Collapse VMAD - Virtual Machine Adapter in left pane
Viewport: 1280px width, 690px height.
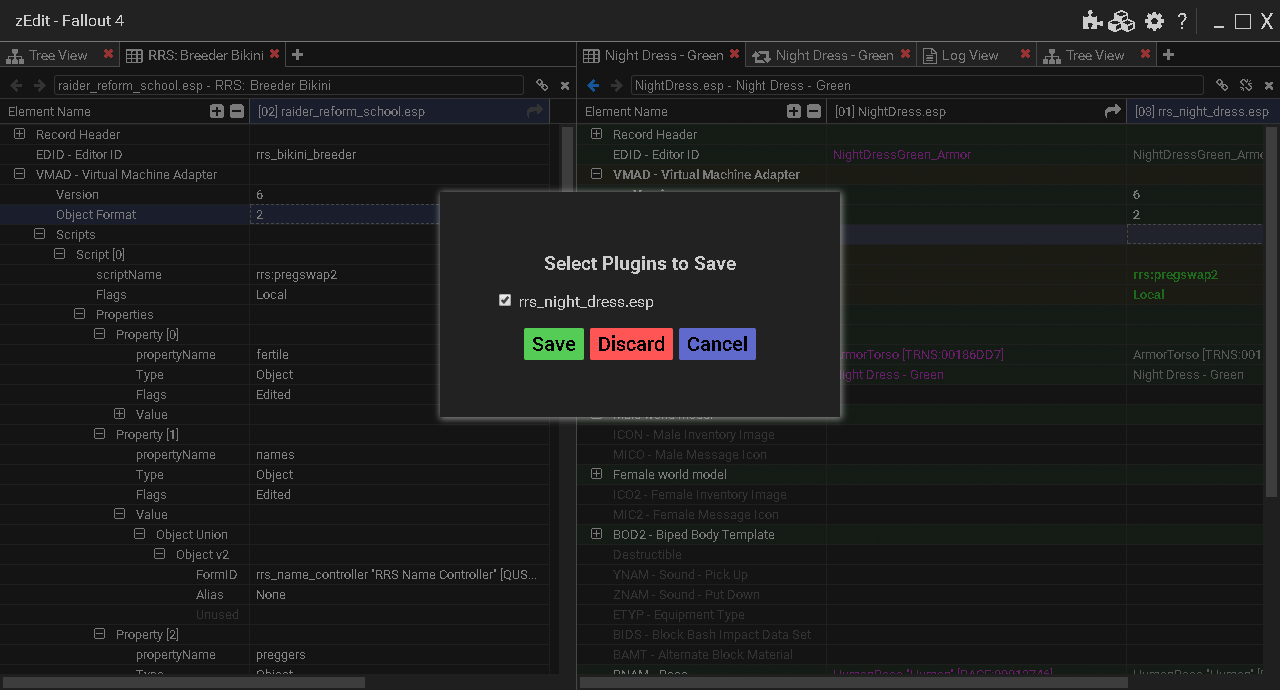point(19,174)
